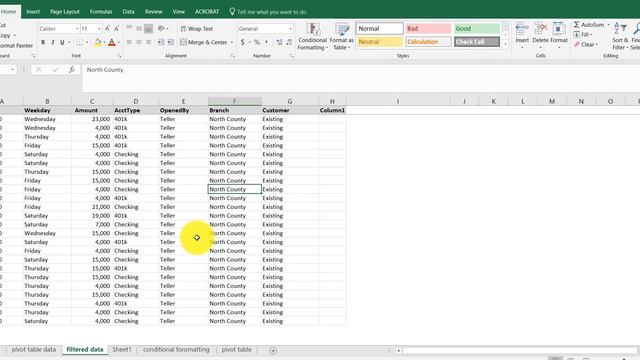The width and height of the screenshot is (640, 360).
Task: Click the Insert cells icon
Action: pos(522,29)
